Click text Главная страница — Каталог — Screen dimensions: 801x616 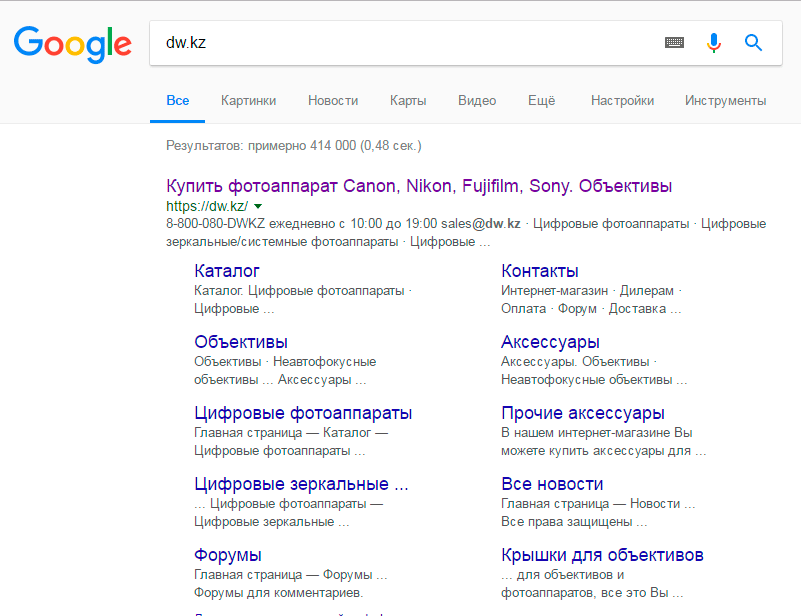click(x=291, y=433)
